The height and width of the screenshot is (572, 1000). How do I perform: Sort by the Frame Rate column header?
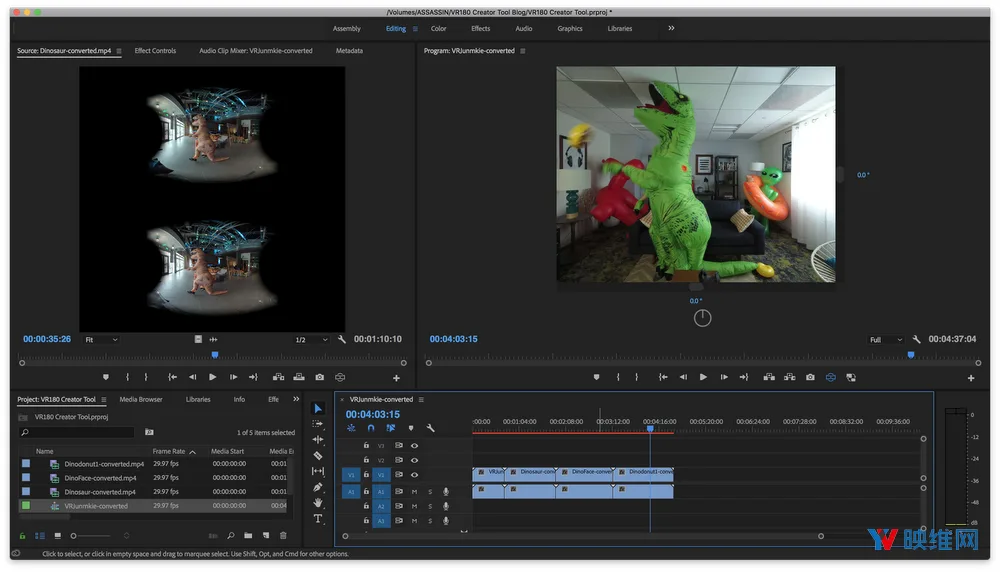point(170,451)
